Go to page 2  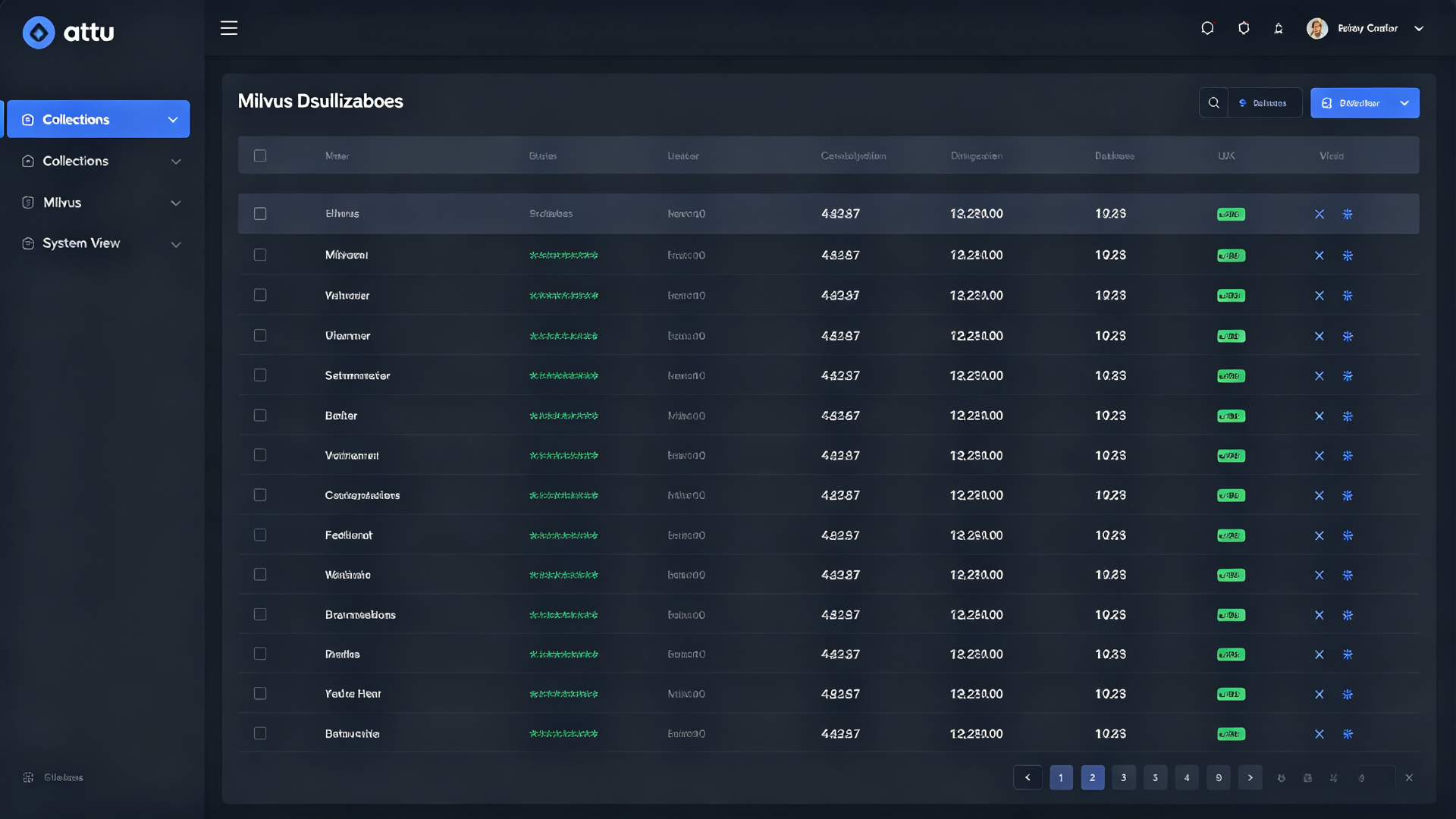1093,777
